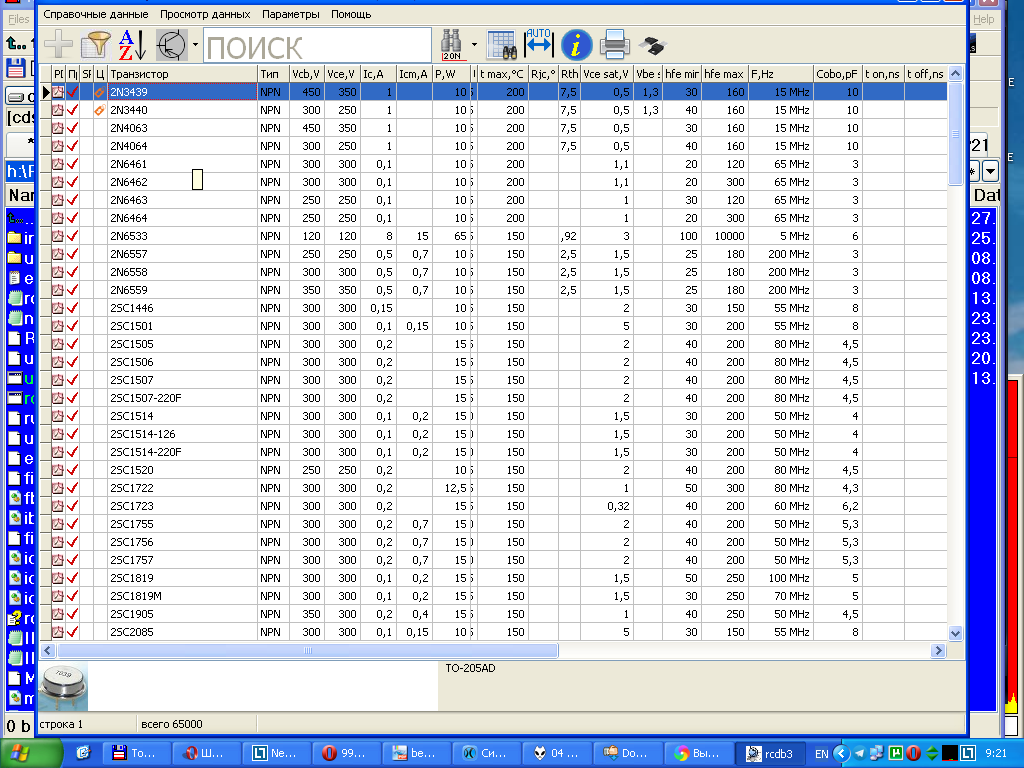Open Справочные данные menu
The width and height of the screenshot is (1024, 768).
(x=95, y=14)
